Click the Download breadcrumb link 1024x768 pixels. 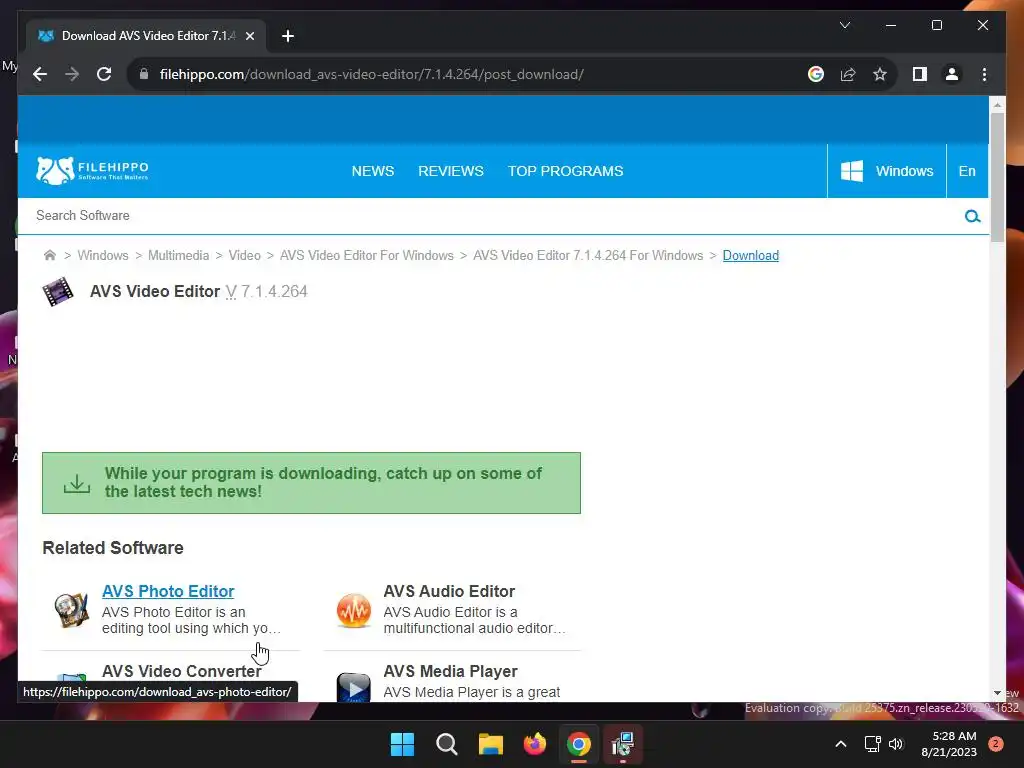coord(750,255)
